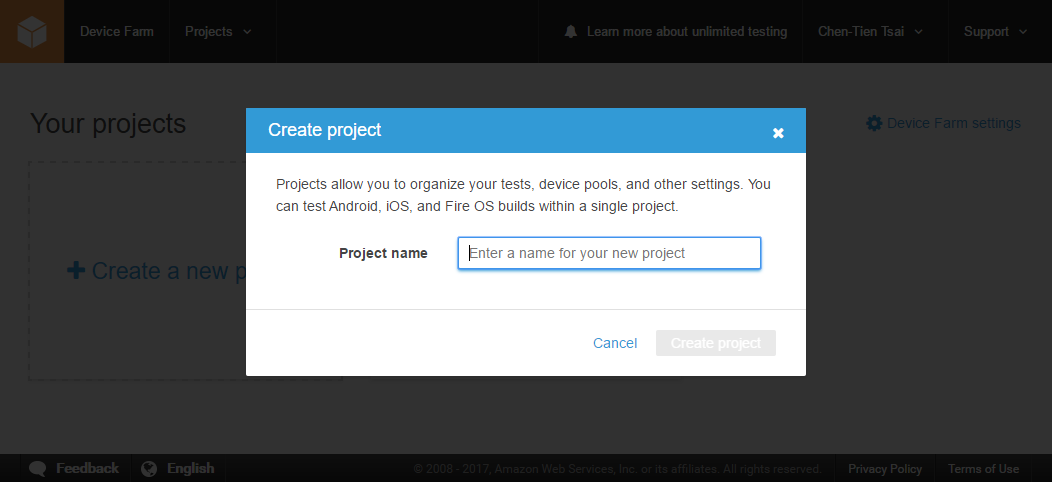Open the Terms of Use link
The image size is (1052, 482).
point(983,468)
